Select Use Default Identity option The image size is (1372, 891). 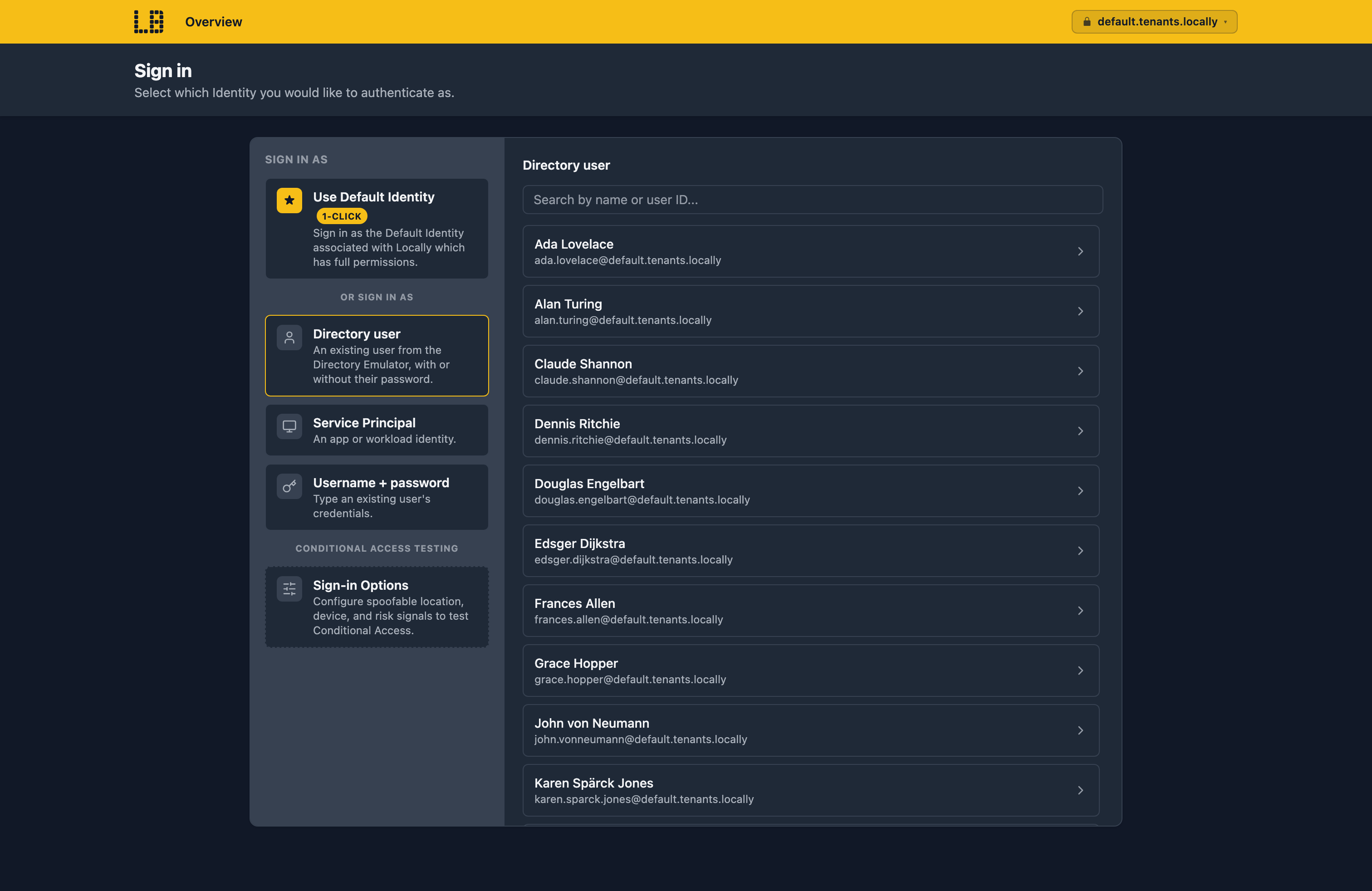click(377, 229)
